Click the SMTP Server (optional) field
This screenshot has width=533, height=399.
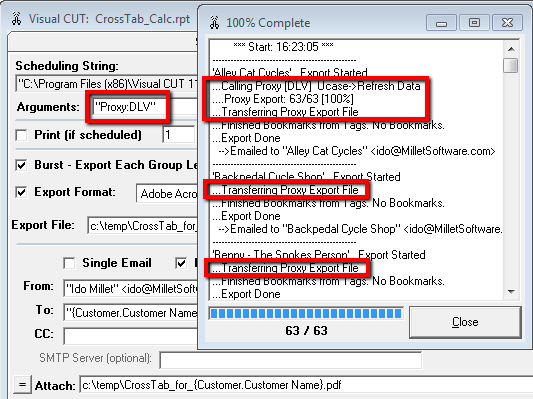click(x=291, y=361)
